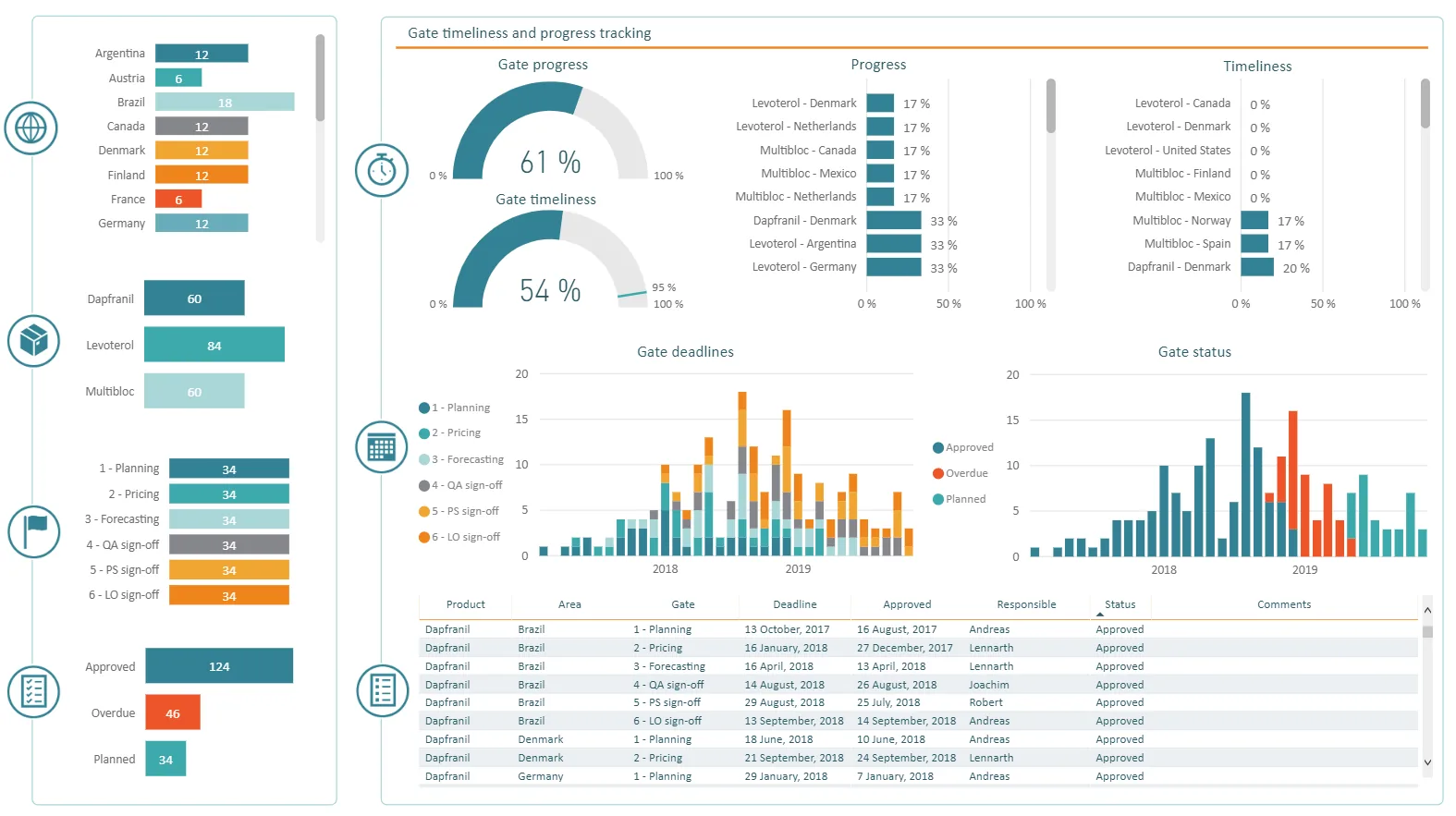Click the Status column header sort arrow
1456x816 pixels.
coord(1100,615)
